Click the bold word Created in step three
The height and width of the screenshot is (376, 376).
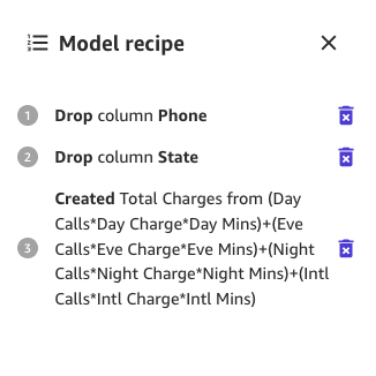[85, 199]
